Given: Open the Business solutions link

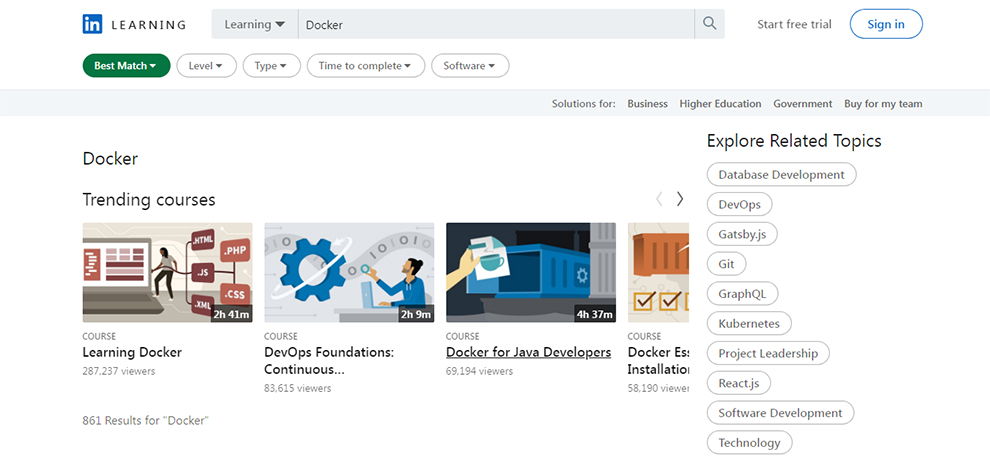Looking at the screenshot, I should pos(647,104).
